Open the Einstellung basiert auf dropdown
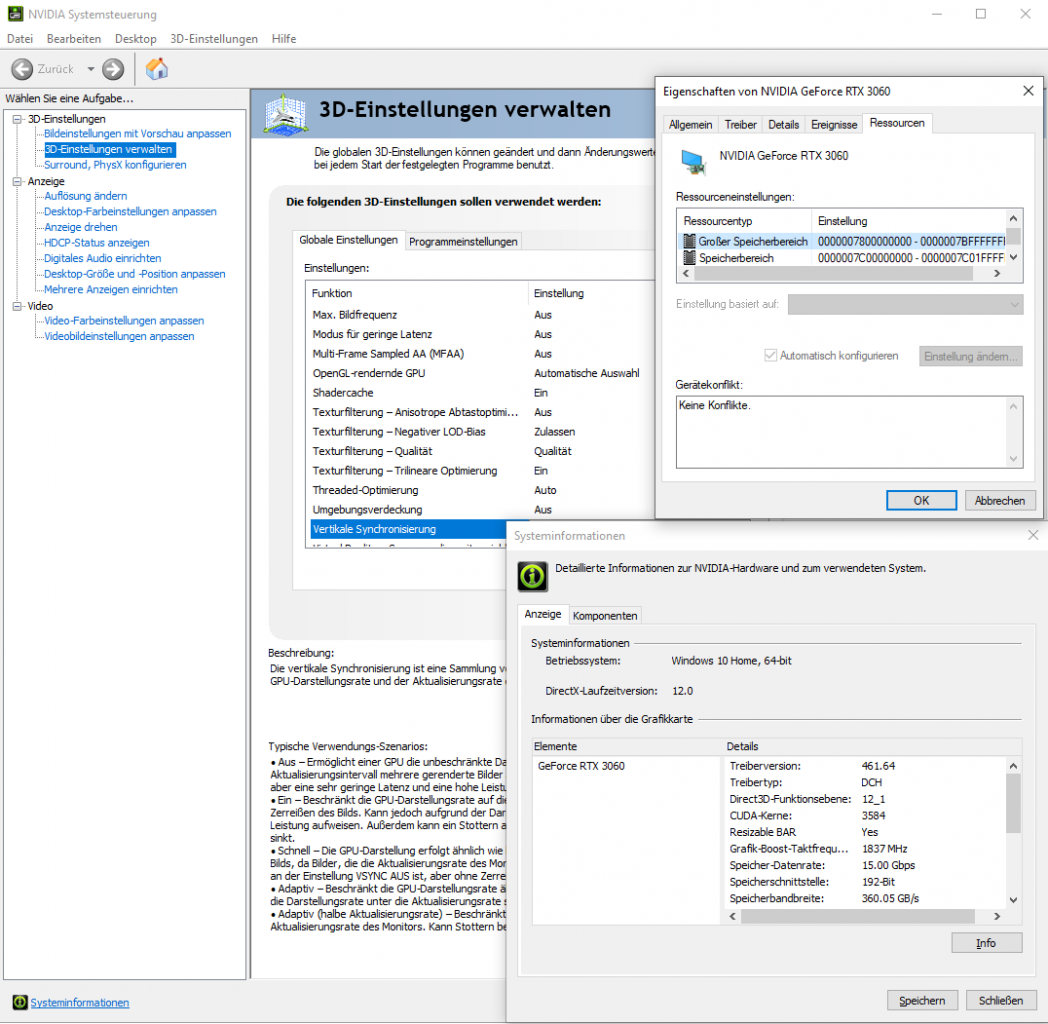Screen dimensions: 1048x1024 [905, 304]
